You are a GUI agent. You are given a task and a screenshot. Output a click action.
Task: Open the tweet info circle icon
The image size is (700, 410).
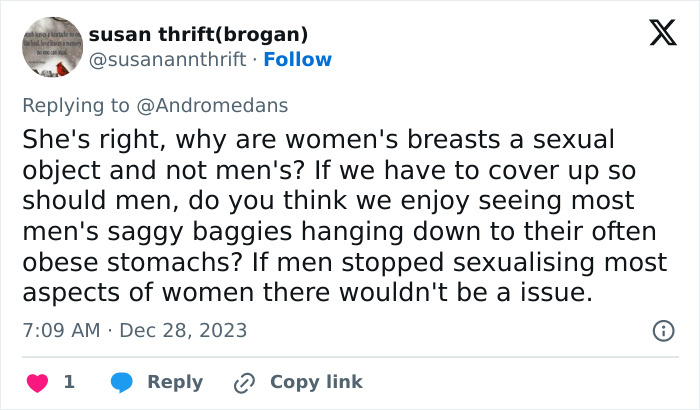click(662, 330)
